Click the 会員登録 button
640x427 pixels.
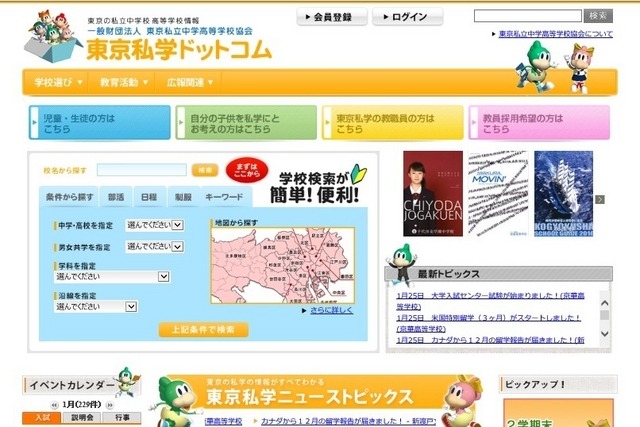coord(332,17)
